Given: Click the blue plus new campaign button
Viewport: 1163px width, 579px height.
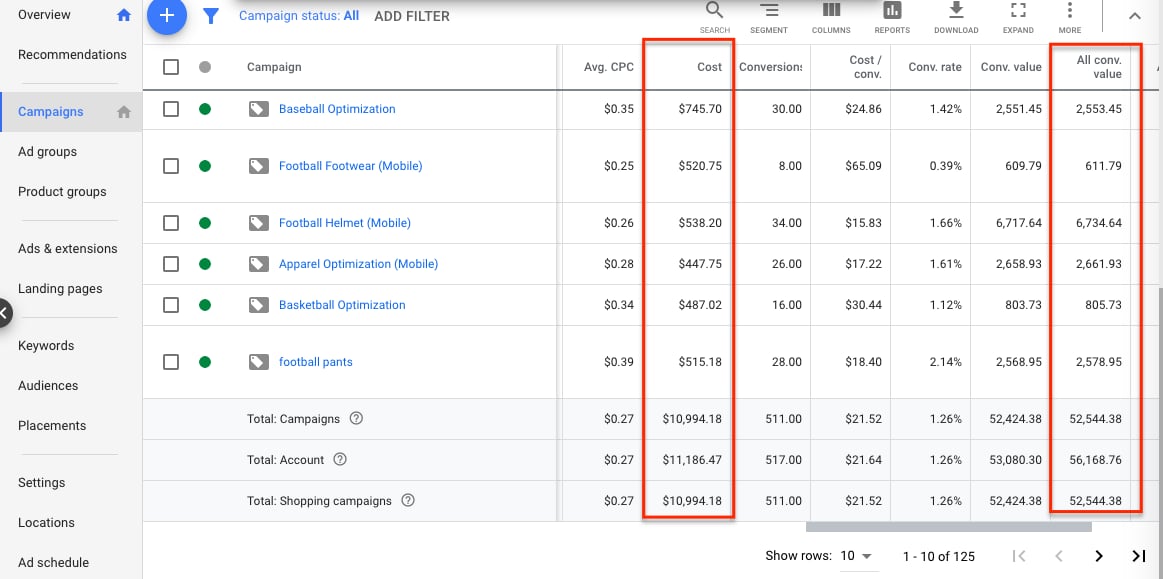Looking at the screenshot, I should coord(167,16).
